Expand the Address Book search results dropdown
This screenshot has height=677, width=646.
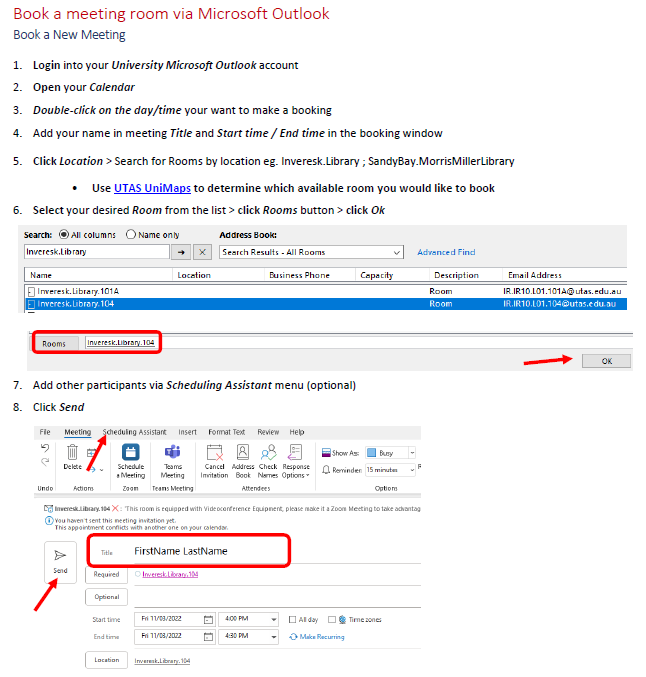[397, 253]
